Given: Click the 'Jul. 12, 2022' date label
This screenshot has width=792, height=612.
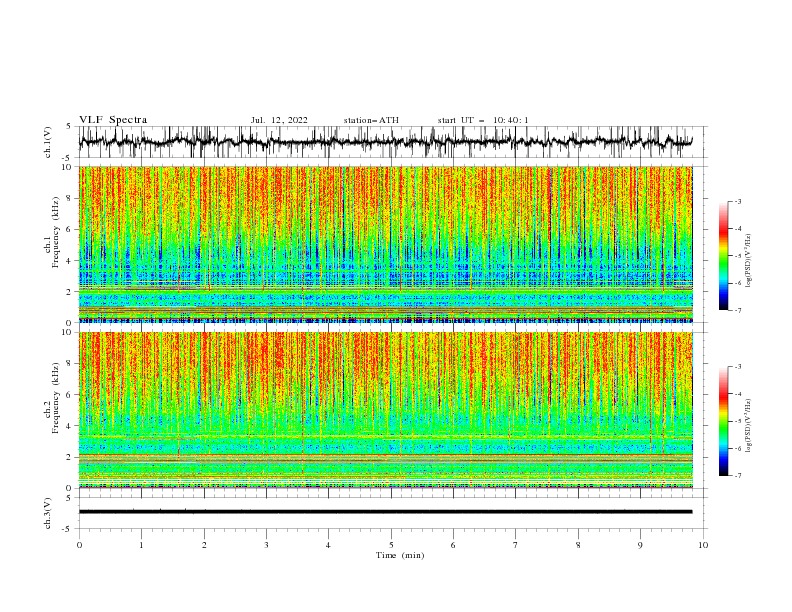Looking at the screenshot, I should [x=279, y=120].
